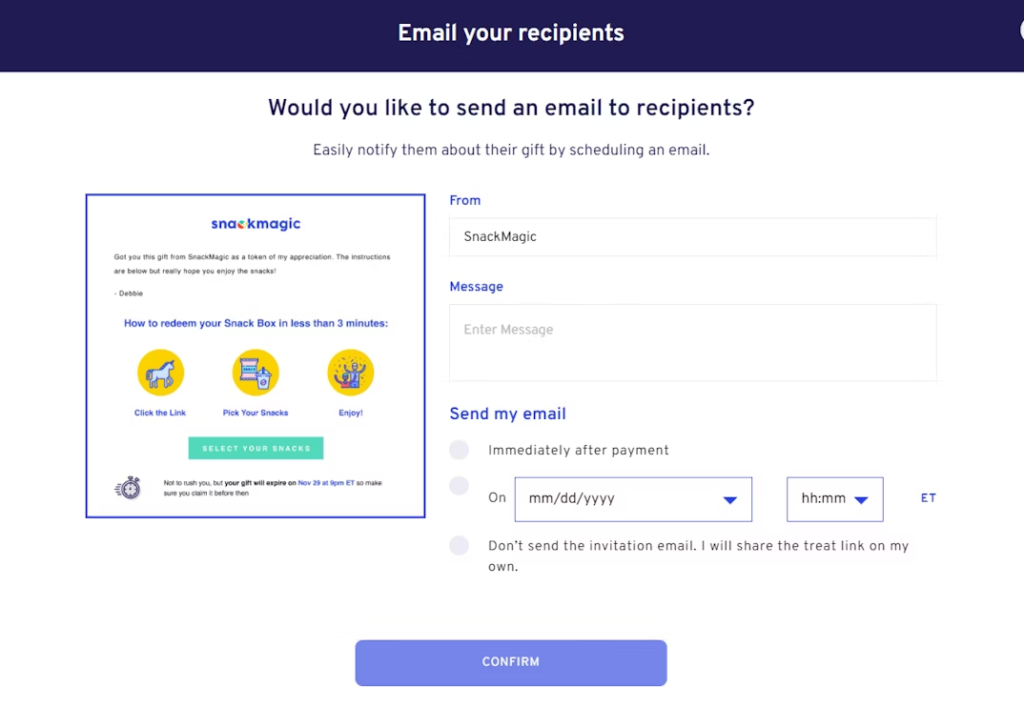The height and width of the screenshot is (707, 1024).
Task: Click the unicorn 'Click the Link' icon
Action: [160, 370]
